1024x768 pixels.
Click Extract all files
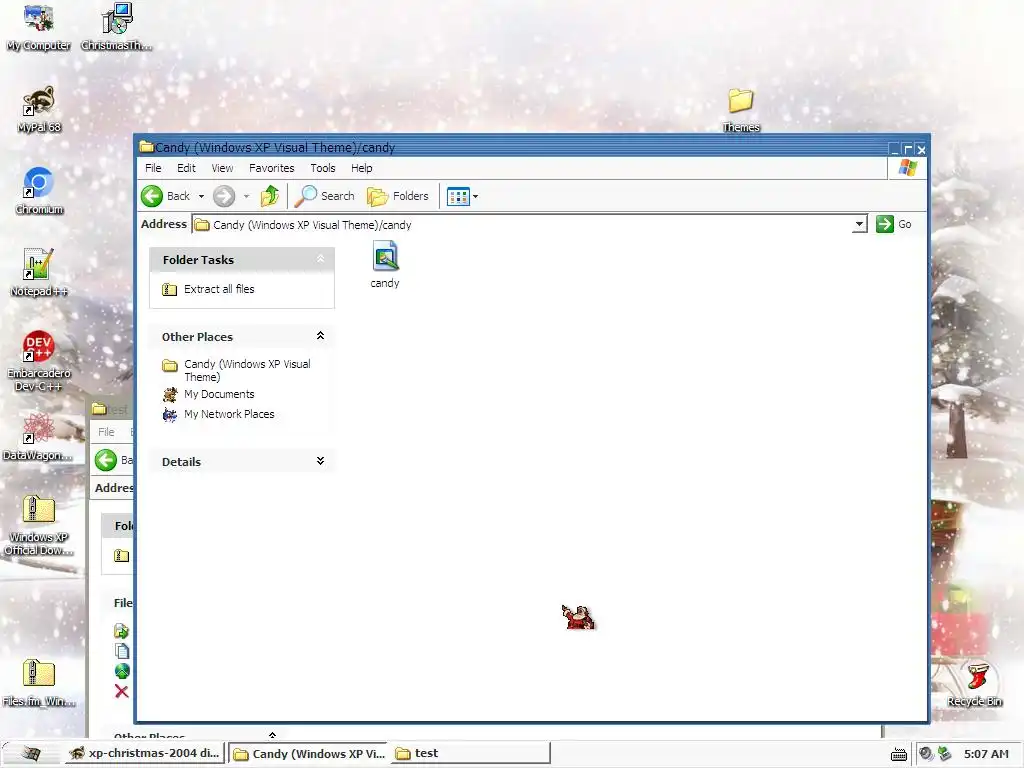(x=208, y=289)
